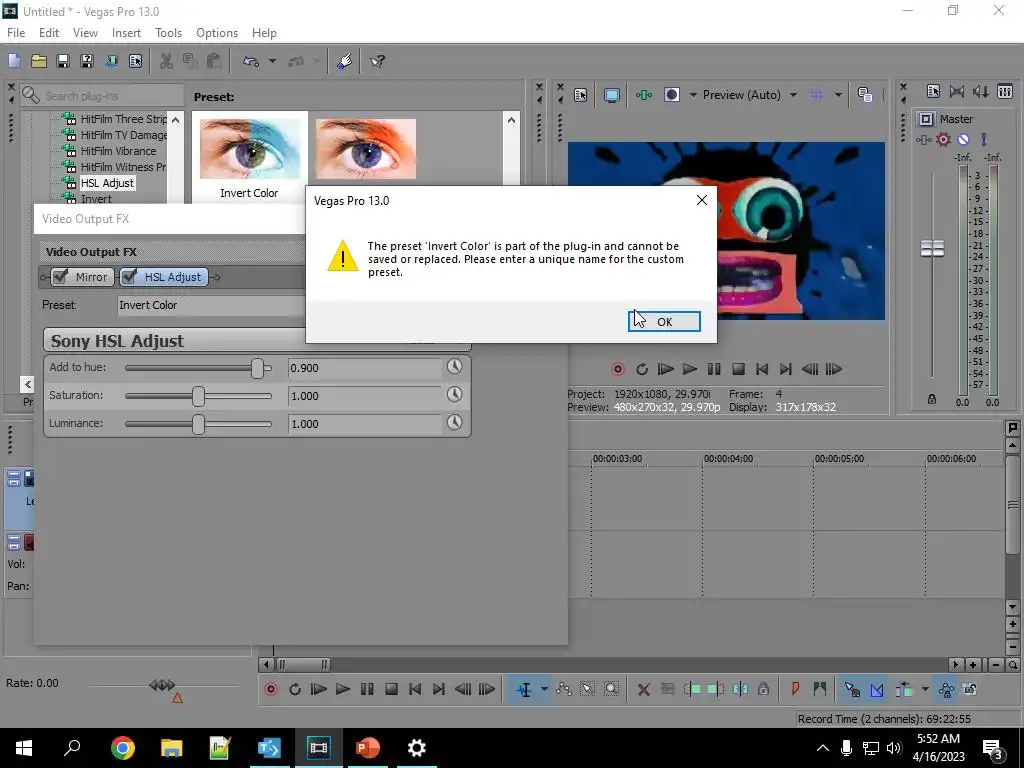Adjust the Saturation slider handle
The image size is (1024, 768).
(x=199, y=396)
